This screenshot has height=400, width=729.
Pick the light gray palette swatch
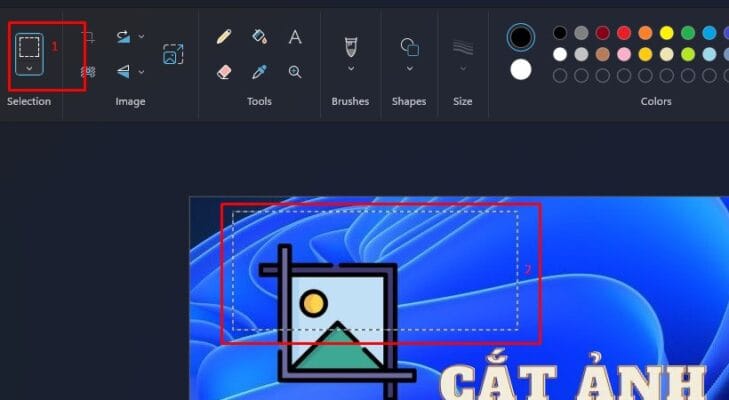click(x=581, y=54)
